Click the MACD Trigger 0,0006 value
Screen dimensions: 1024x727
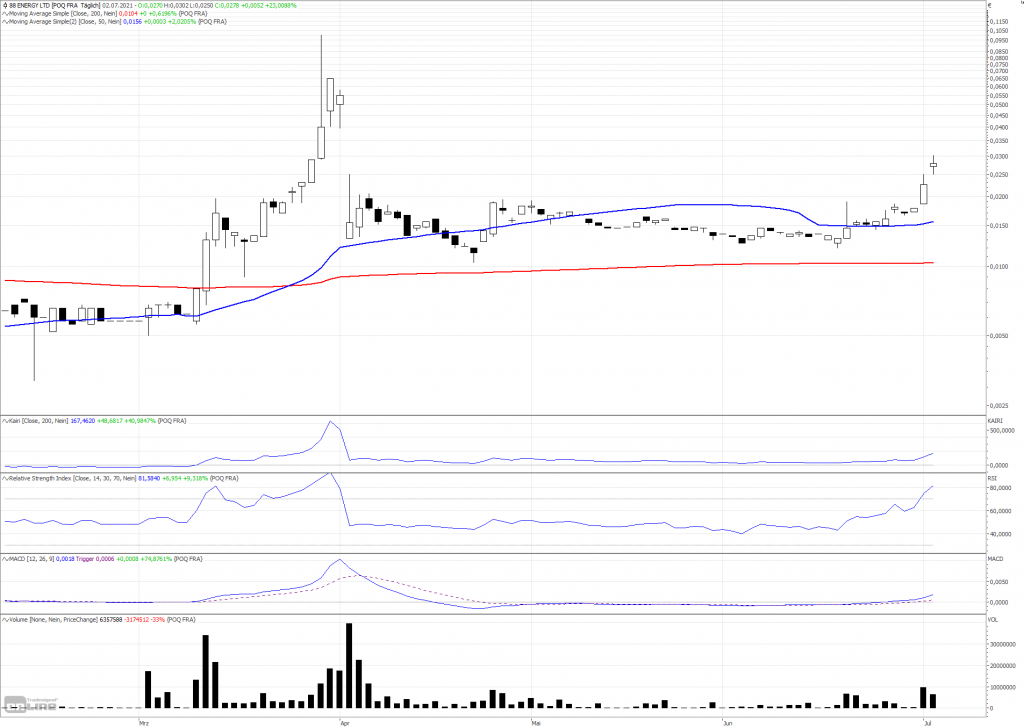[95, 559]
